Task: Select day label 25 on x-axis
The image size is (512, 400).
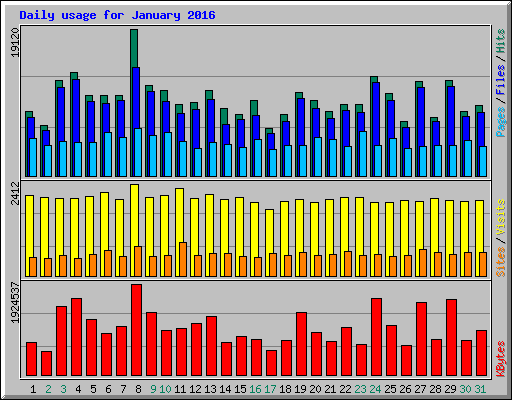Action: (390, 389)
